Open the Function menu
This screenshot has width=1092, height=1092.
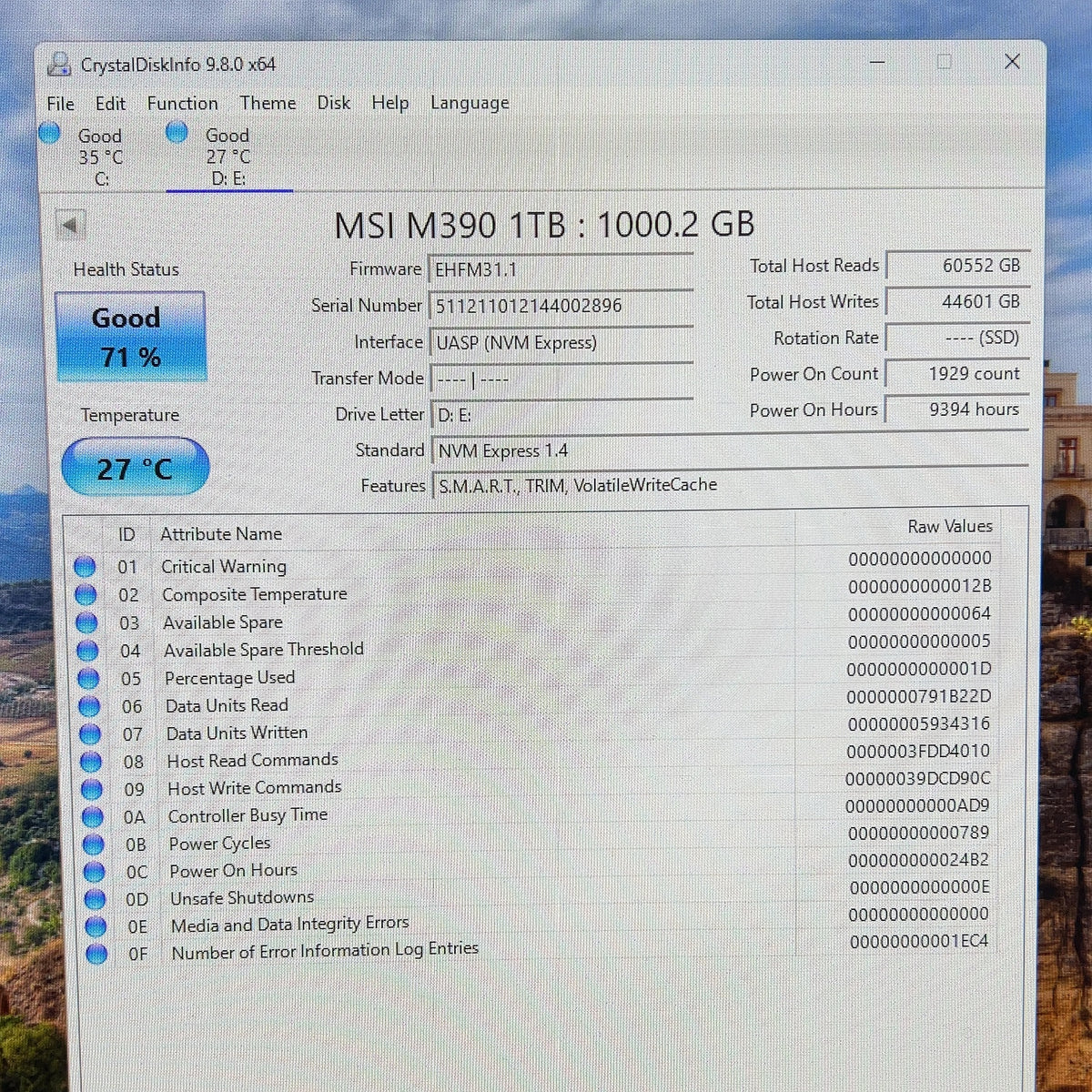click(183, 103)
